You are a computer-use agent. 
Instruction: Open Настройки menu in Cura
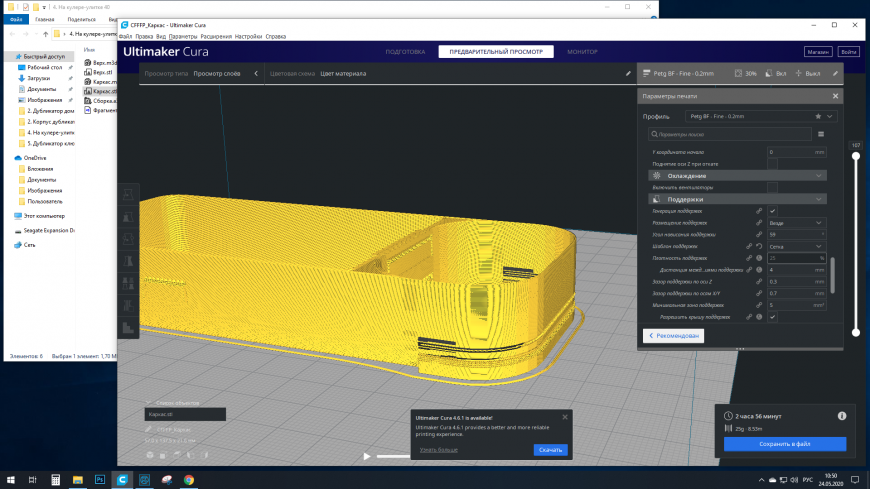point(248,37)
